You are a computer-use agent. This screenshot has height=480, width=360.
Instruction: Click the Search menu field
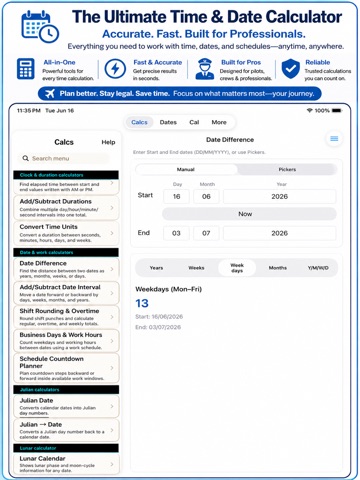coord(63,158)
